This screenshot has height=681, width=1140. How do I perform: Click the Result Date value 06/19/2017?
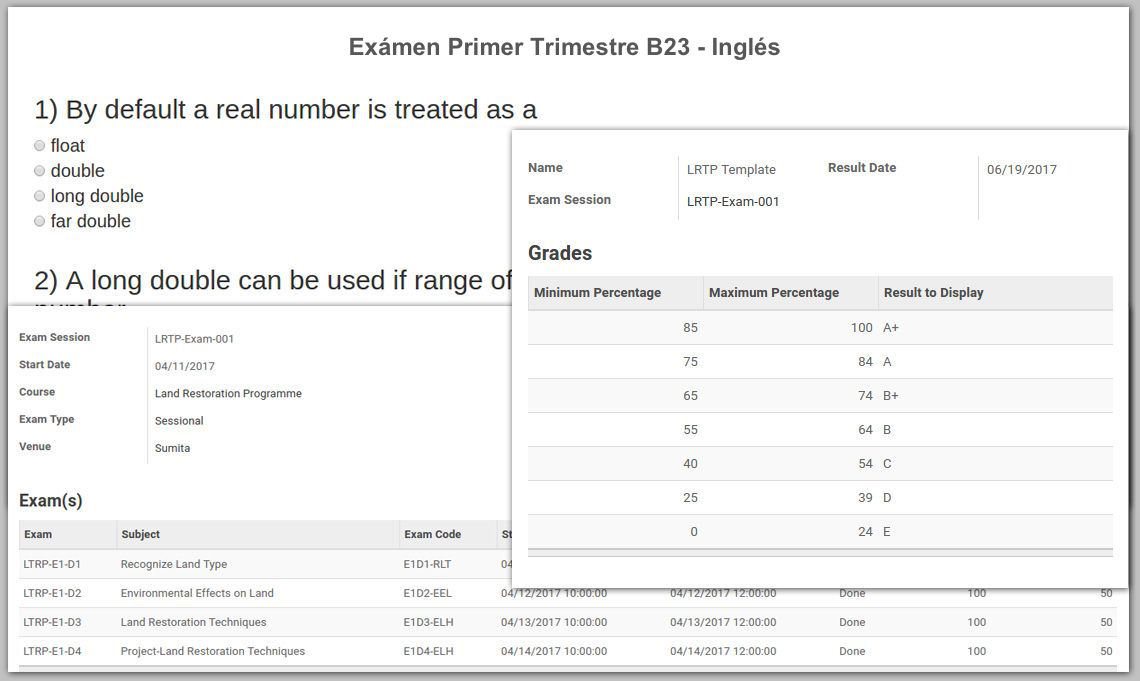[1021, 170]
